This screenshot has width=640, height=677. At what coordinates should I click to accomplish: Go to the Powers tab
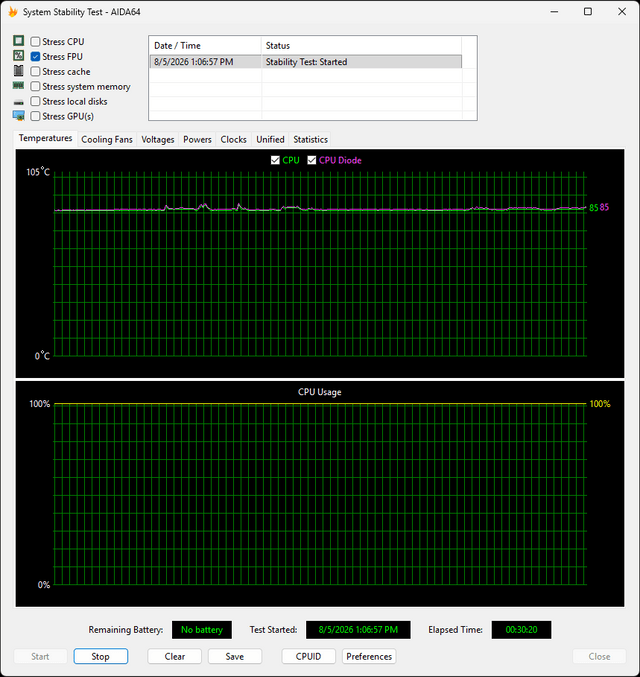tap(197, 139)
